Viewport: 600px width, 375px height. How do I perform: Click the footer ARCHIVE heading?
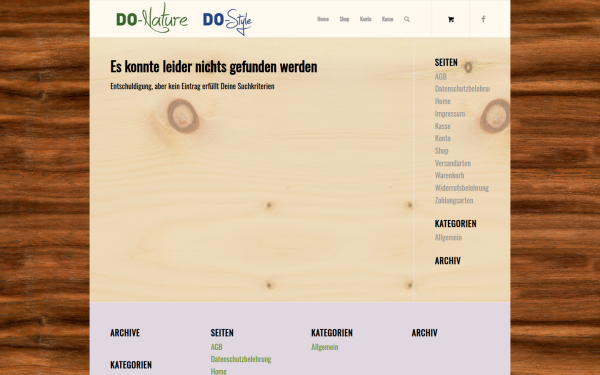(x=125, y=333)
